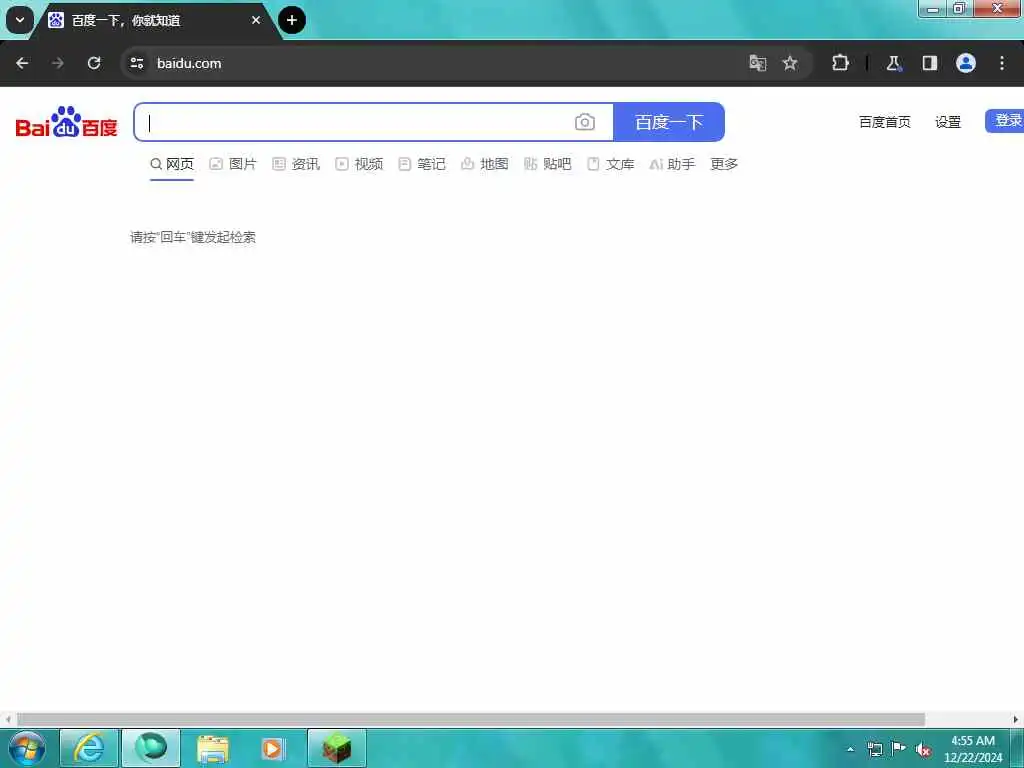Open the tab search dropdown arrow
The image size is (1024, 768).
20,20
